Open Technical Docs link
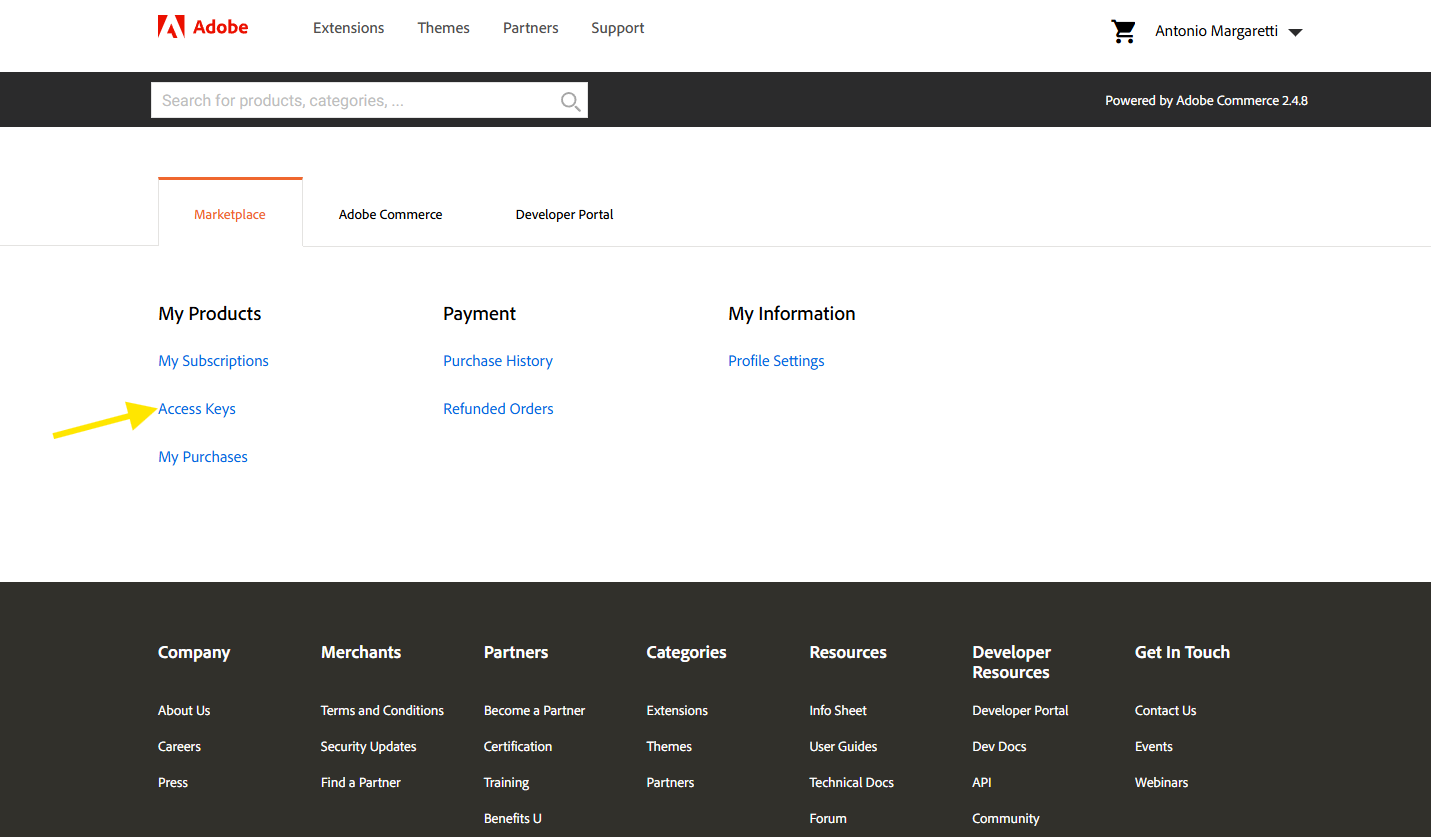The width and height of the screenshot is (1431, 837). (x=852, y=782)
